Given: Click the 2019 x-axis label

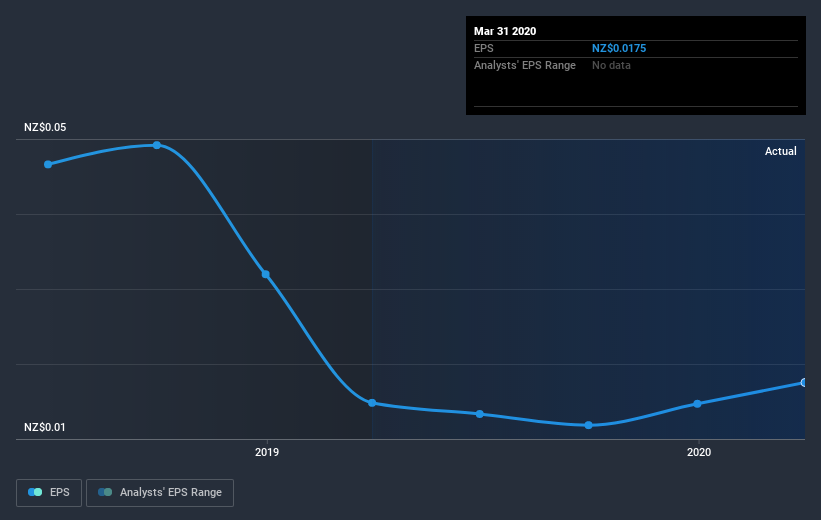Looking at the screenshot, I should 267,452.
